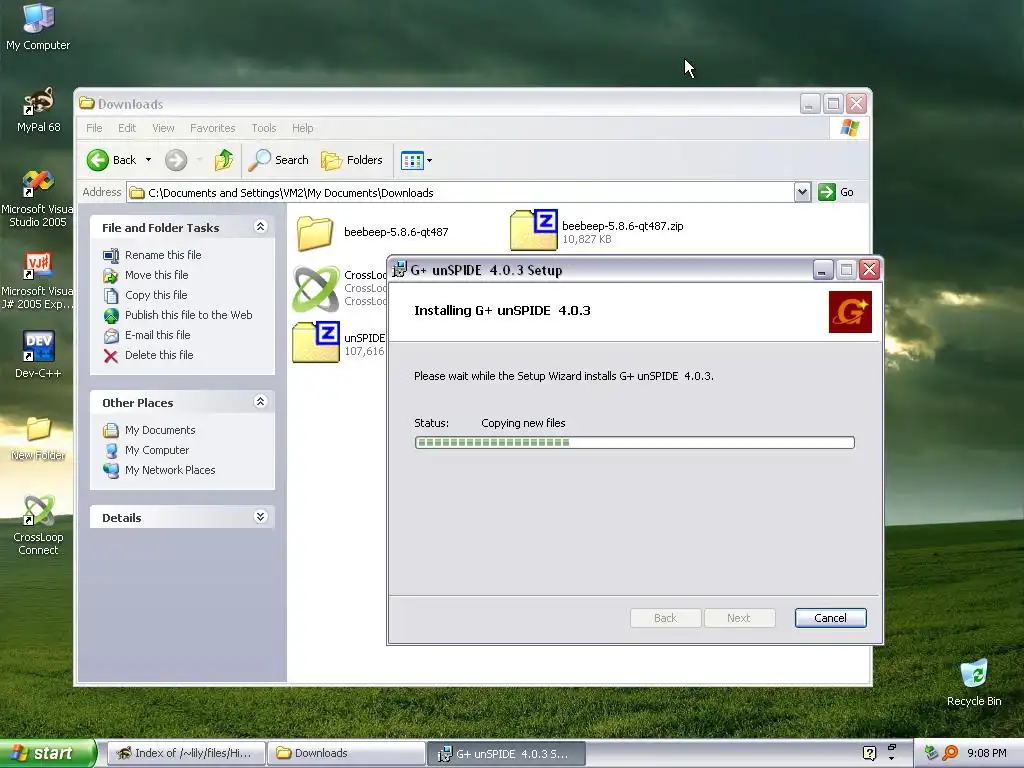Click Publish this file to the Web

tap(178, 315)
